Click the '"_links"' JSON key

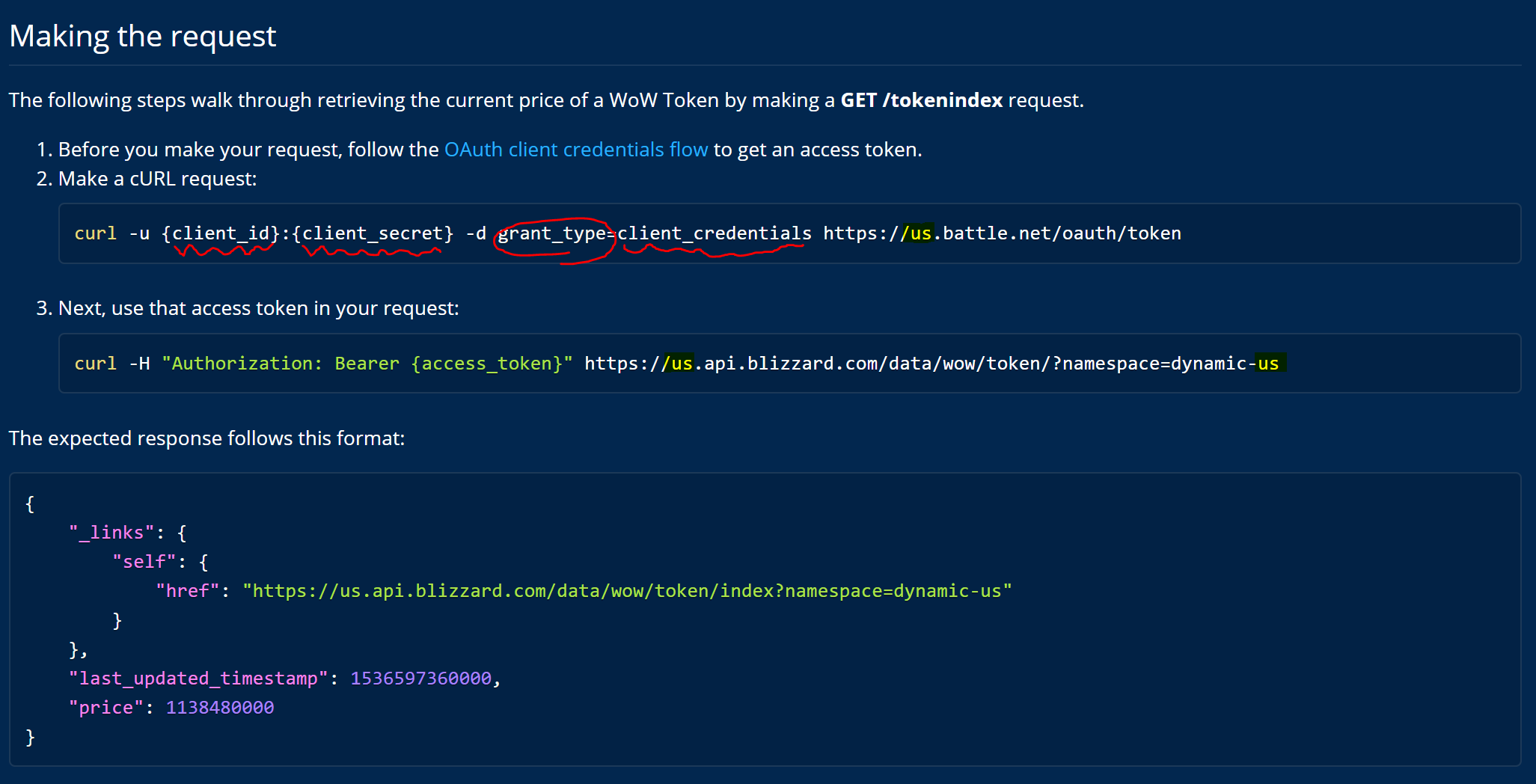pos(111,533)
